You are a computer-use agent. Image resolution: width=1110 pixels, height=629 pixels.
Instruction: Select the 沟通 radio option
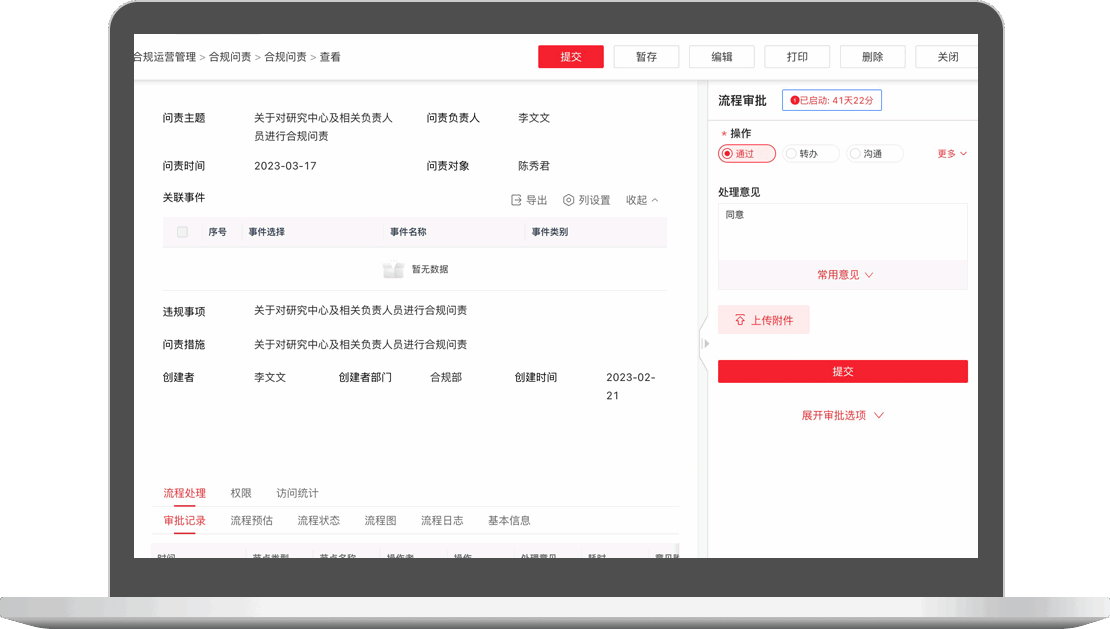pos(854,154)
